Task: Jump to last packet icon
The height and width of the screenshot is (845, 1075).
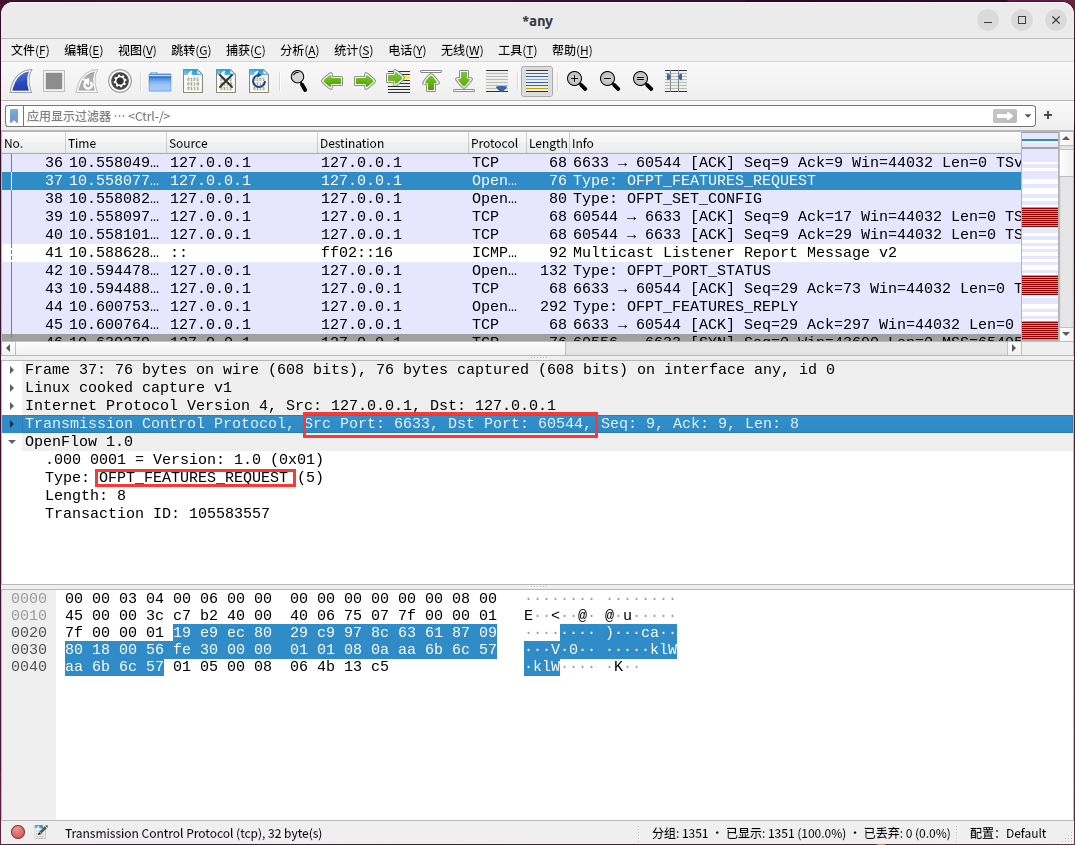Action: pyautogui.click(x=463, y=82)
